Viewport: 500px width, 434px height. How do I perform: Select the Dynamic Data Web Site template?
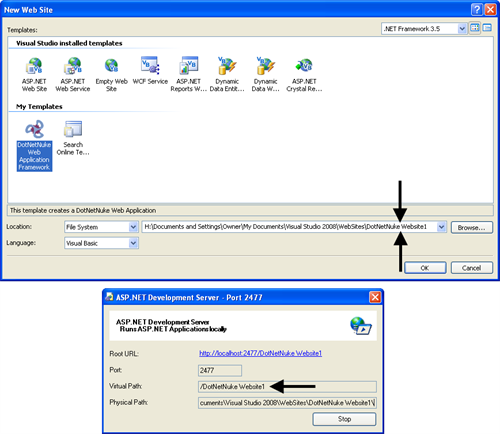pos(265,75)
